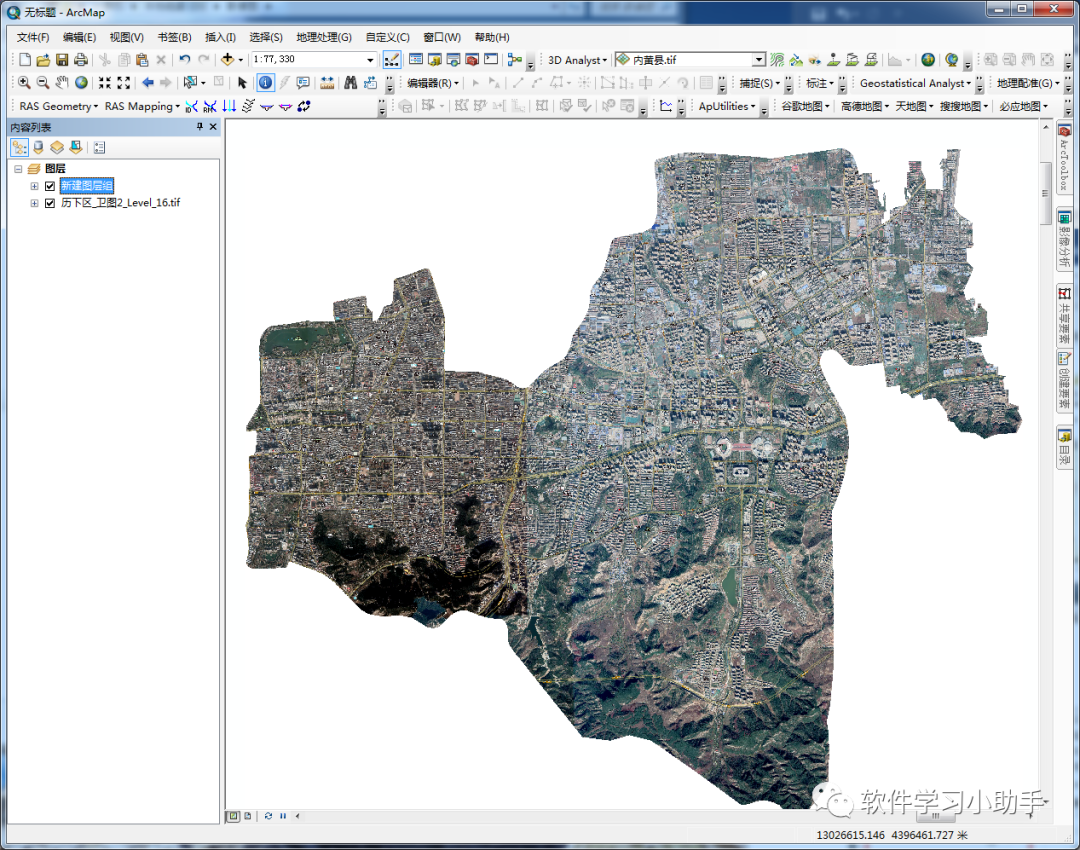Click the Select Features tool
The width and height of the screenshot is (1080, 850).
(190, 83)
